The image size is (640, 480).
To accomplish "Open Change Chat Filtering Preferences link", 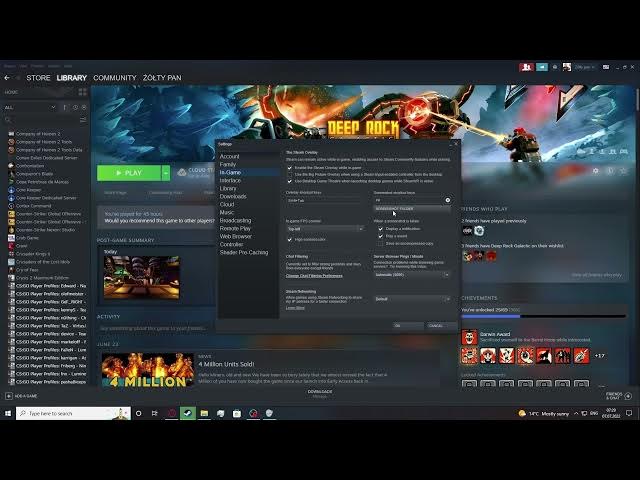I will [x=314, y=276].
